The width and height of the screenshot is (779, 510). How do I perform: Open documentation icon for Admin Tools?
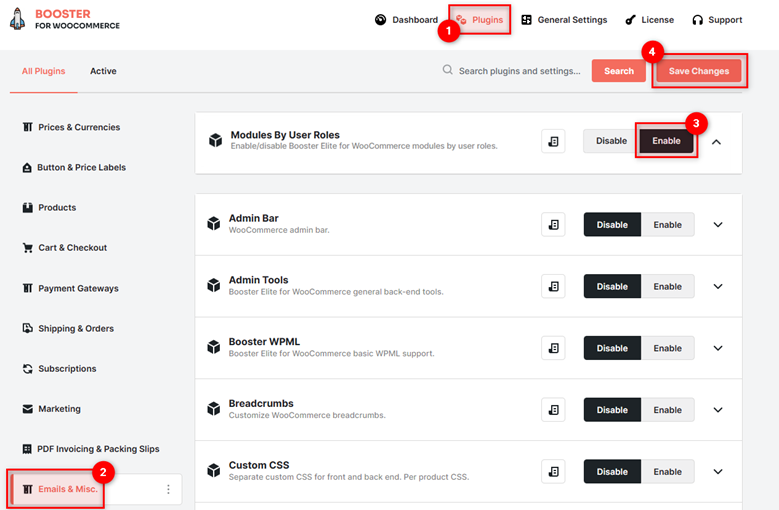pos(553,287)
